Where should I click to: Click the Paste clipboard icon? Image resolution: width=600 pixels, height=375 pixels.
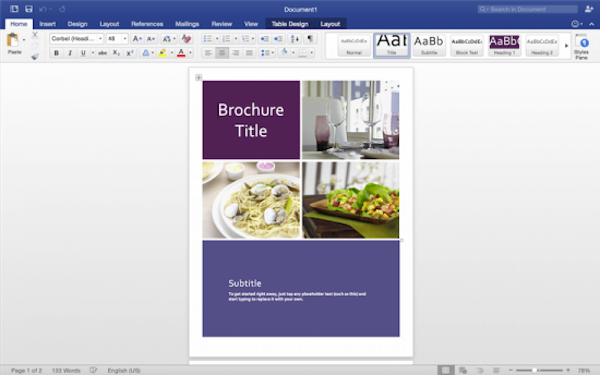pyautogui.click(x=13, y=40)
